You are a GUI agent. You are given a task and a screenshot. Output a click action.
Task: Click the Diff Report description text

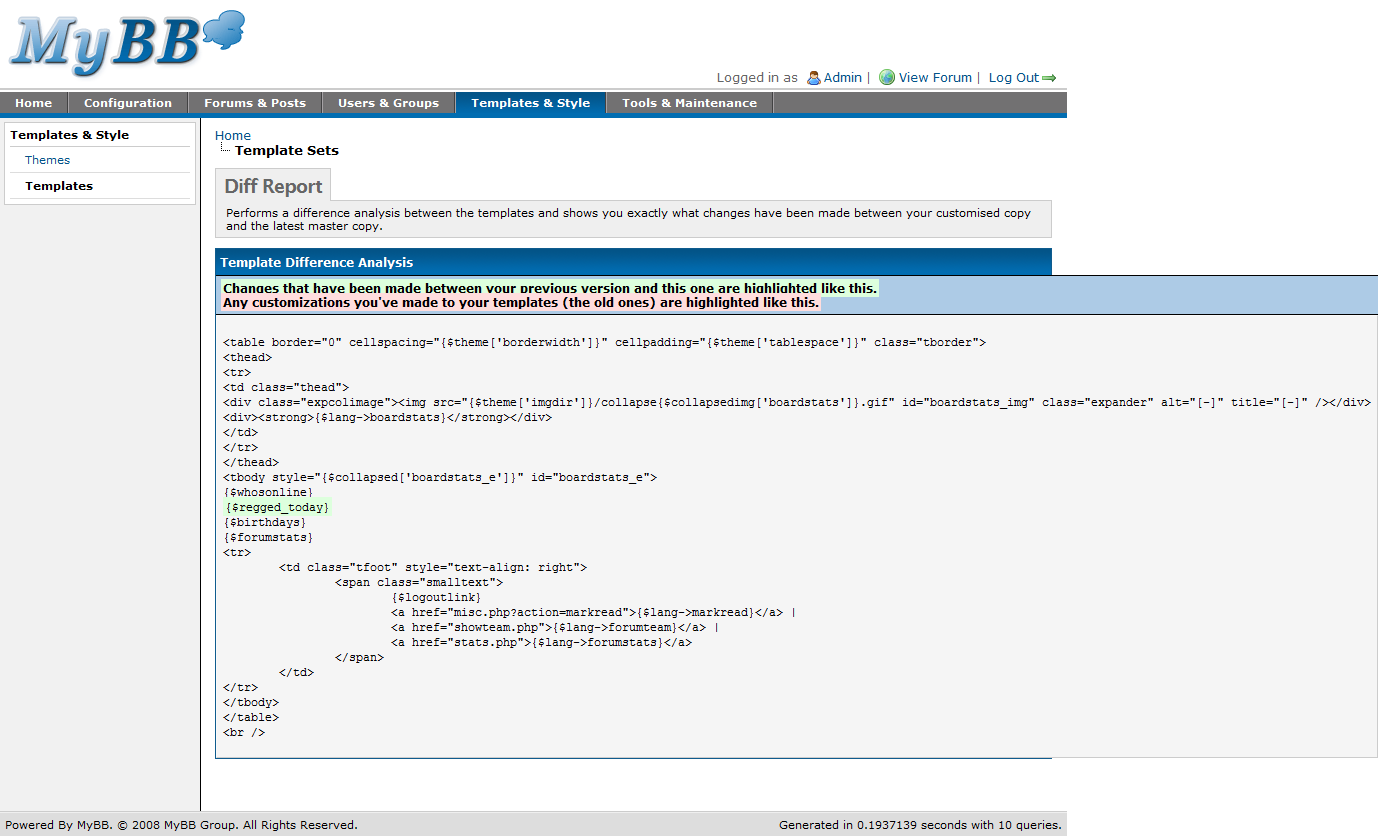point(628,219)
